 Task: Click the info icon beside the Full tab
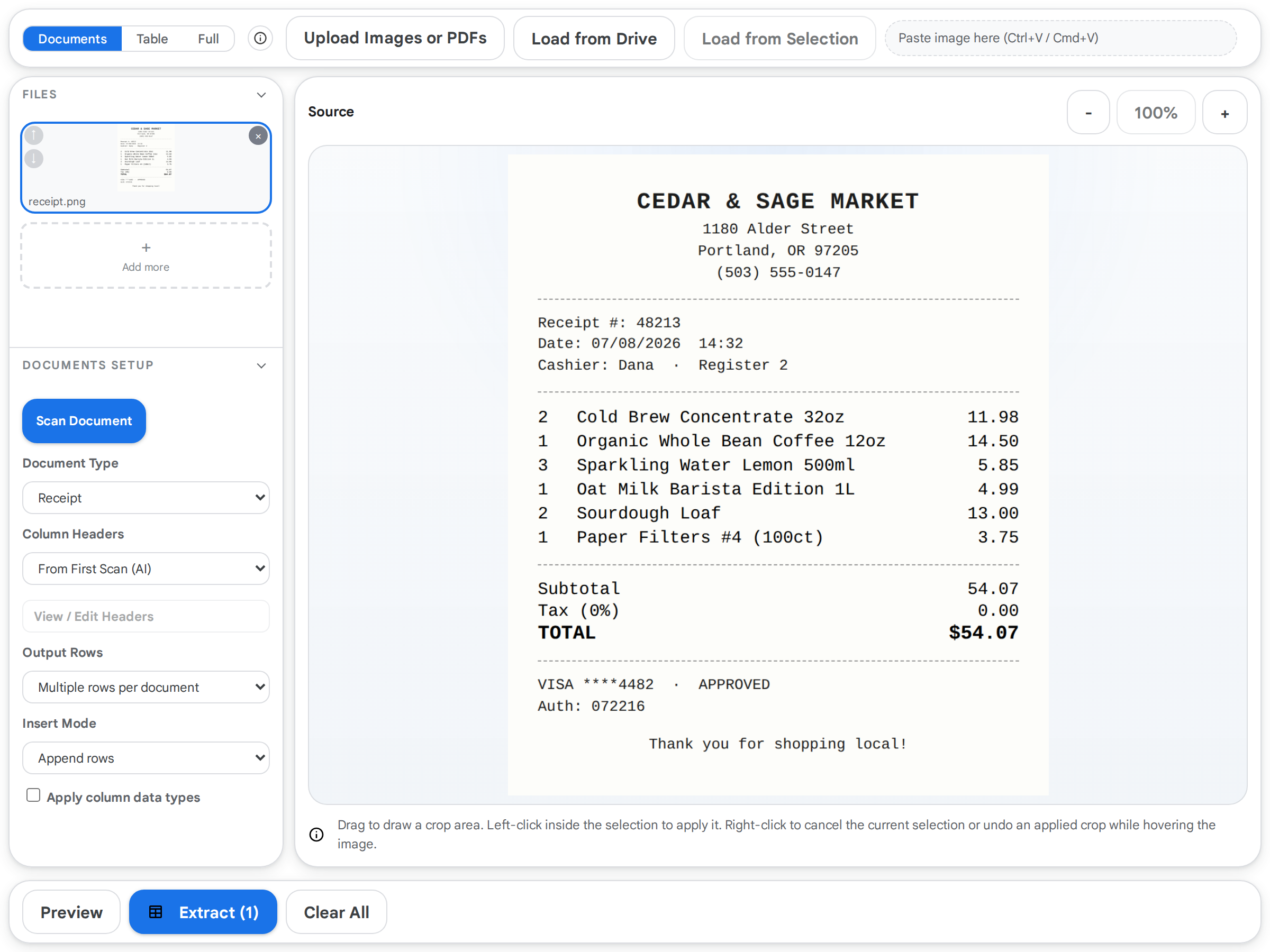coord(260,39)
